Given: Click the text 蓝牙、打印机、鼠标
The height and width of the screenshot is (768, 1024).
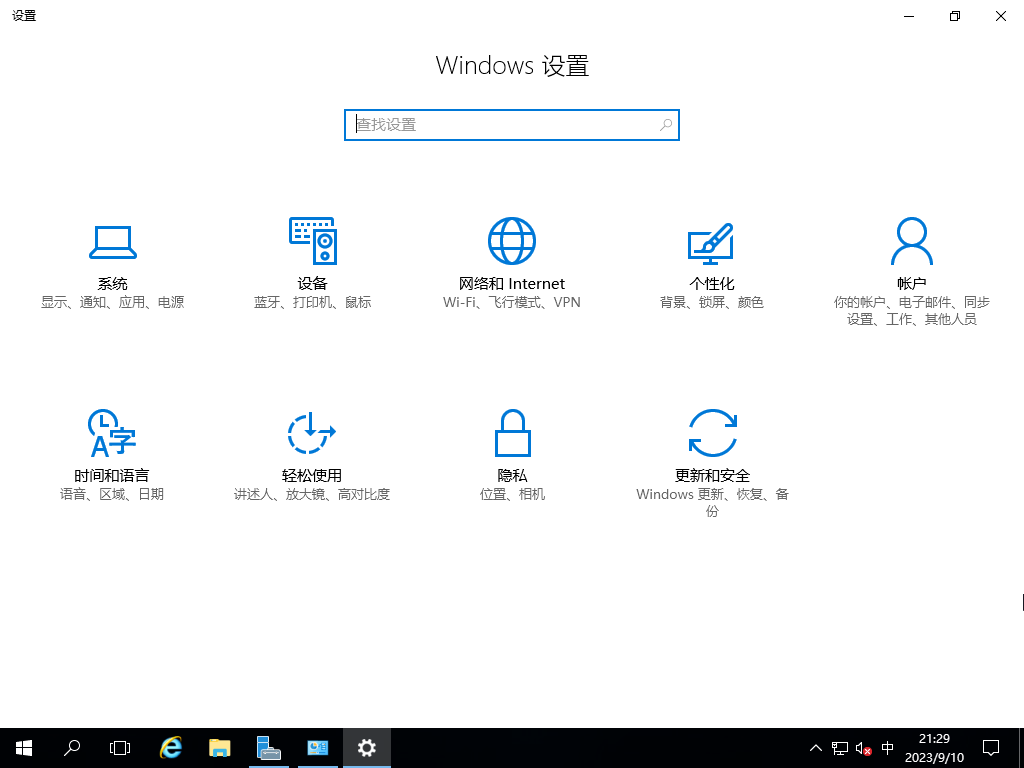Looking at the screenshot, I should 312,302.
